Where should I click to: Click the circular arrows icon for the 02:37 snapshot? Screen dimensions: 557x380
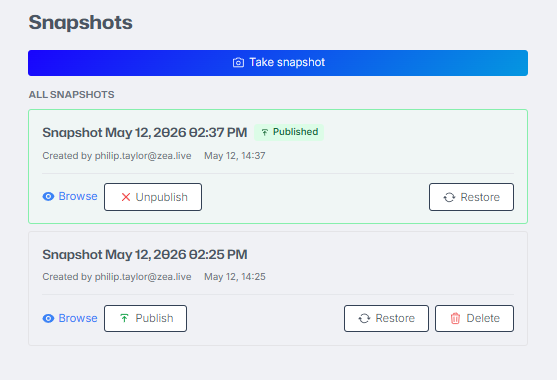(449, 197)
